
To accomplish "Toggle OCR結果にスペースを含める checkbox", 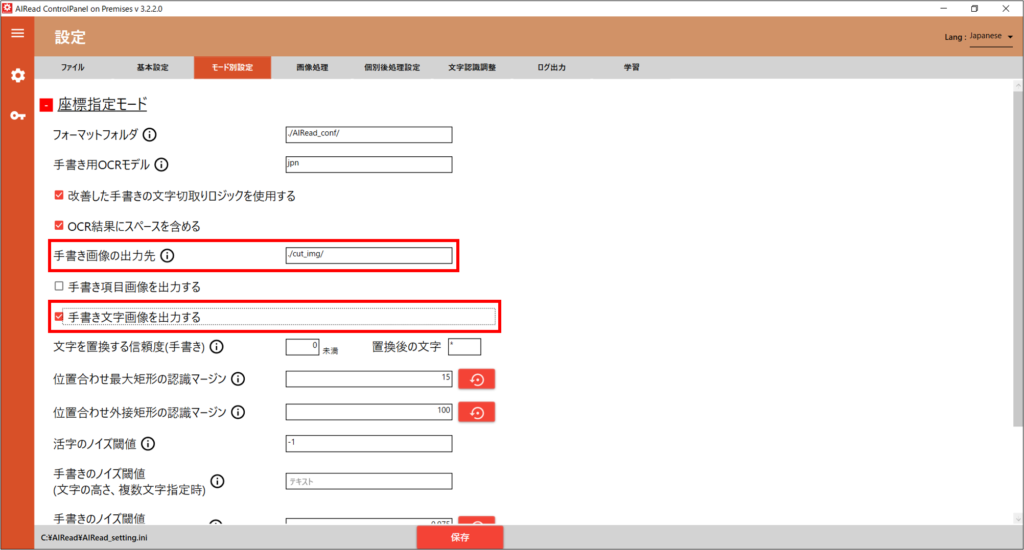I will pos(59,225).
